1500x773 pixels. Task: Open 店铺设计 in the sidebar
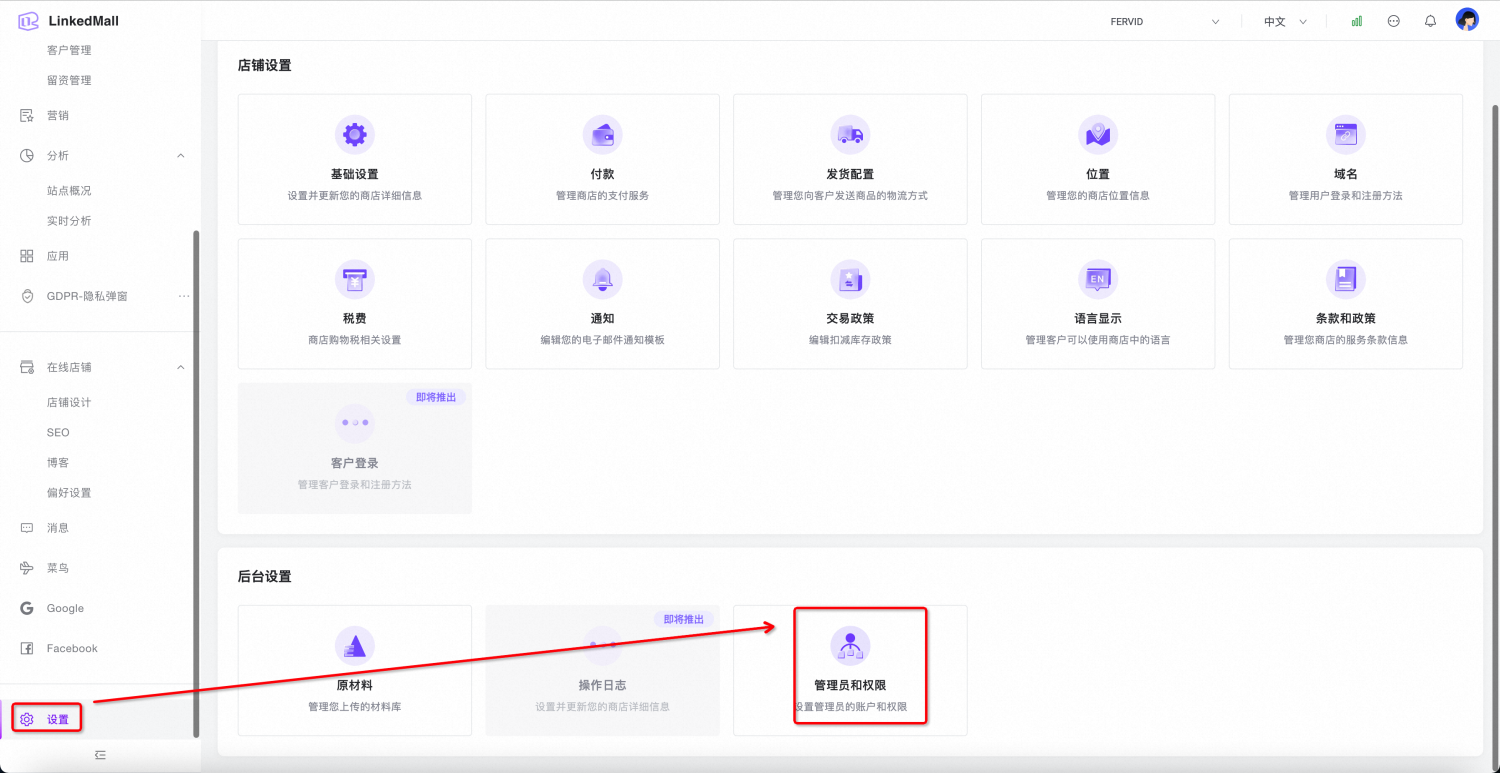point(69,402)
